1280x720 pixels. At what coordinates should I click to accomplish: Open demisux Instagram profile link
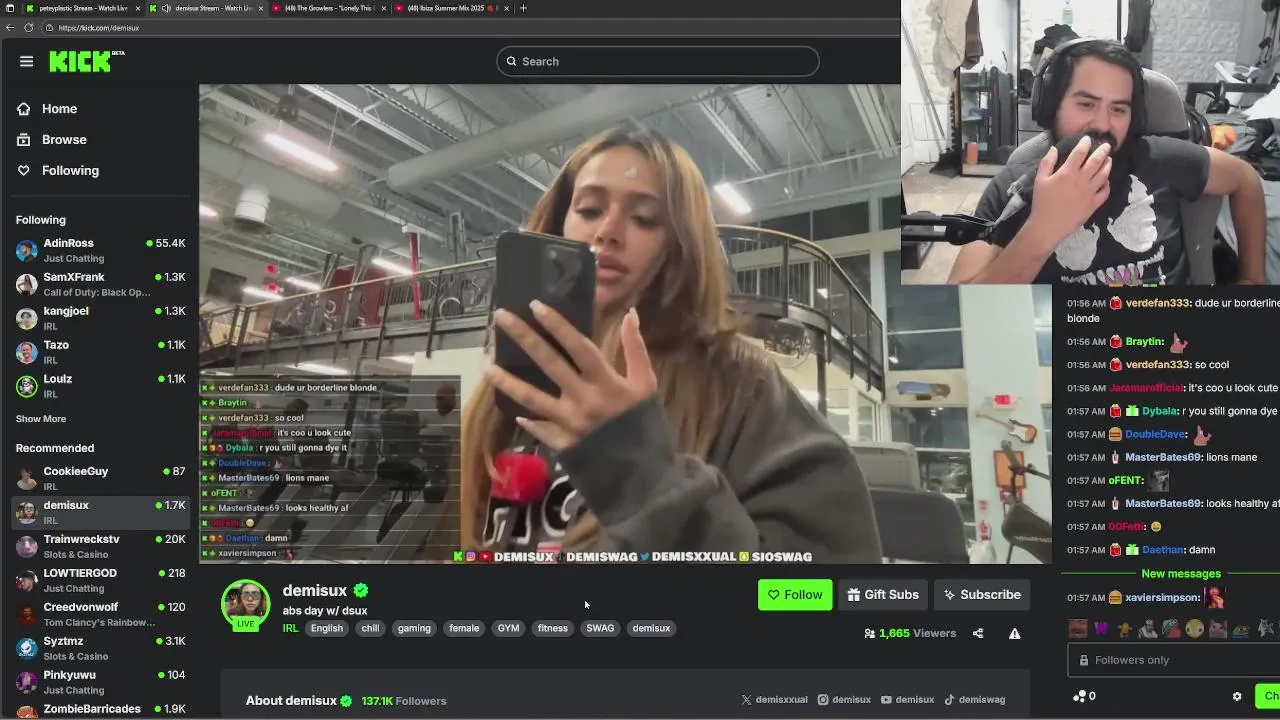click(x=844, y=700)
